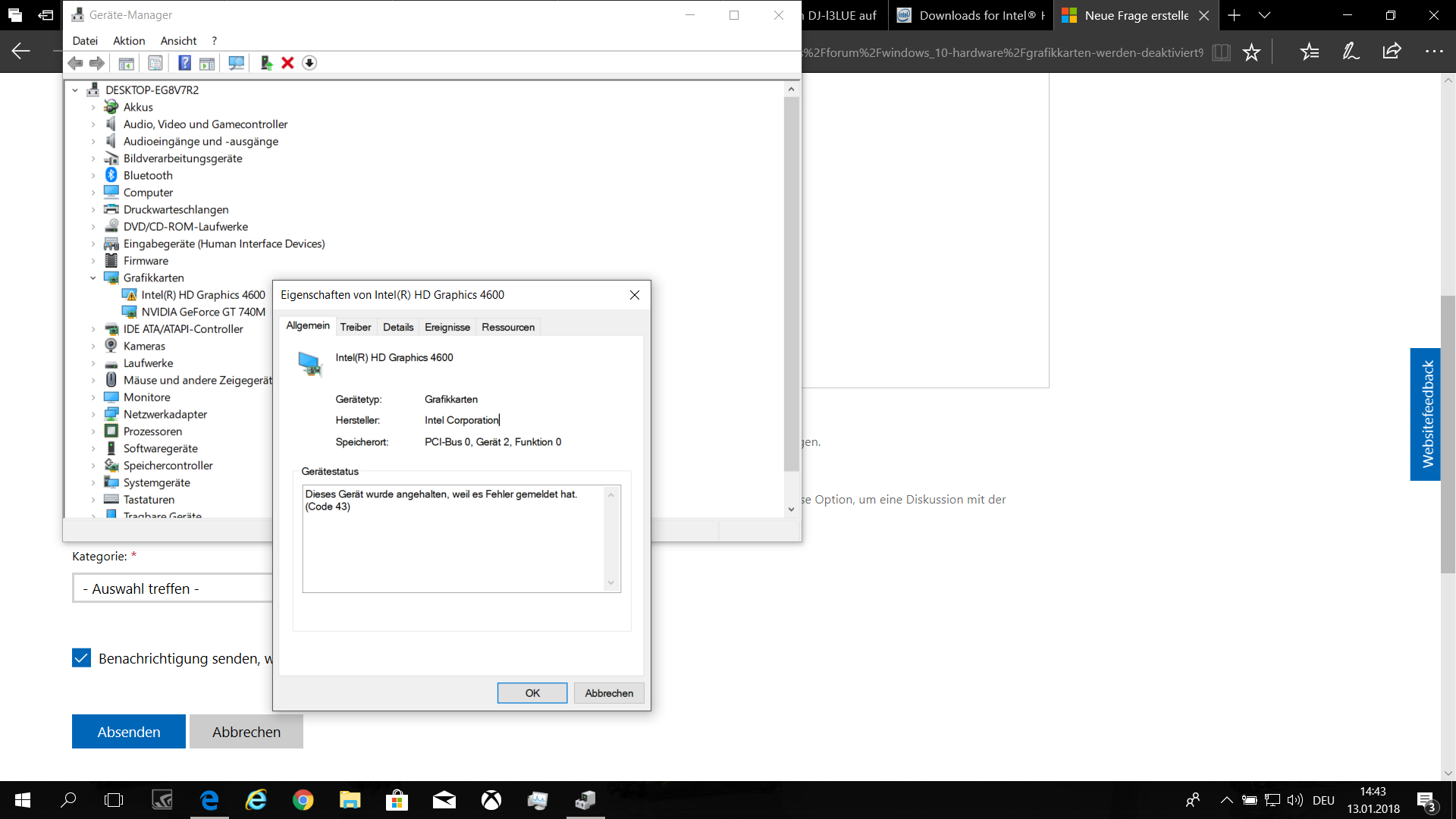
Task: Open the Edge settings ellipsis menu
Action: pos(1434,52)
